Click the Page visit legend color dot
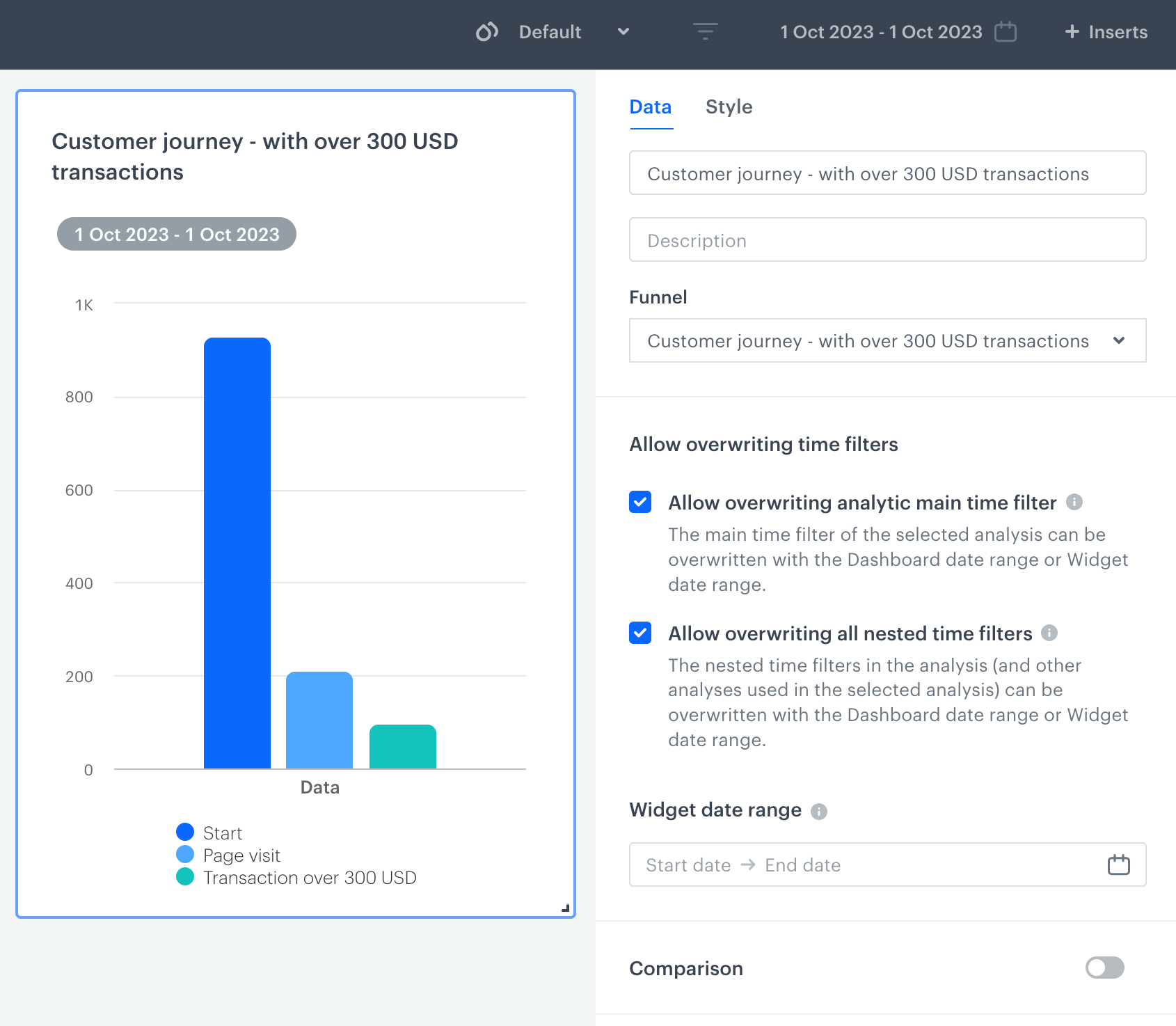 click(x=184, y=855)
